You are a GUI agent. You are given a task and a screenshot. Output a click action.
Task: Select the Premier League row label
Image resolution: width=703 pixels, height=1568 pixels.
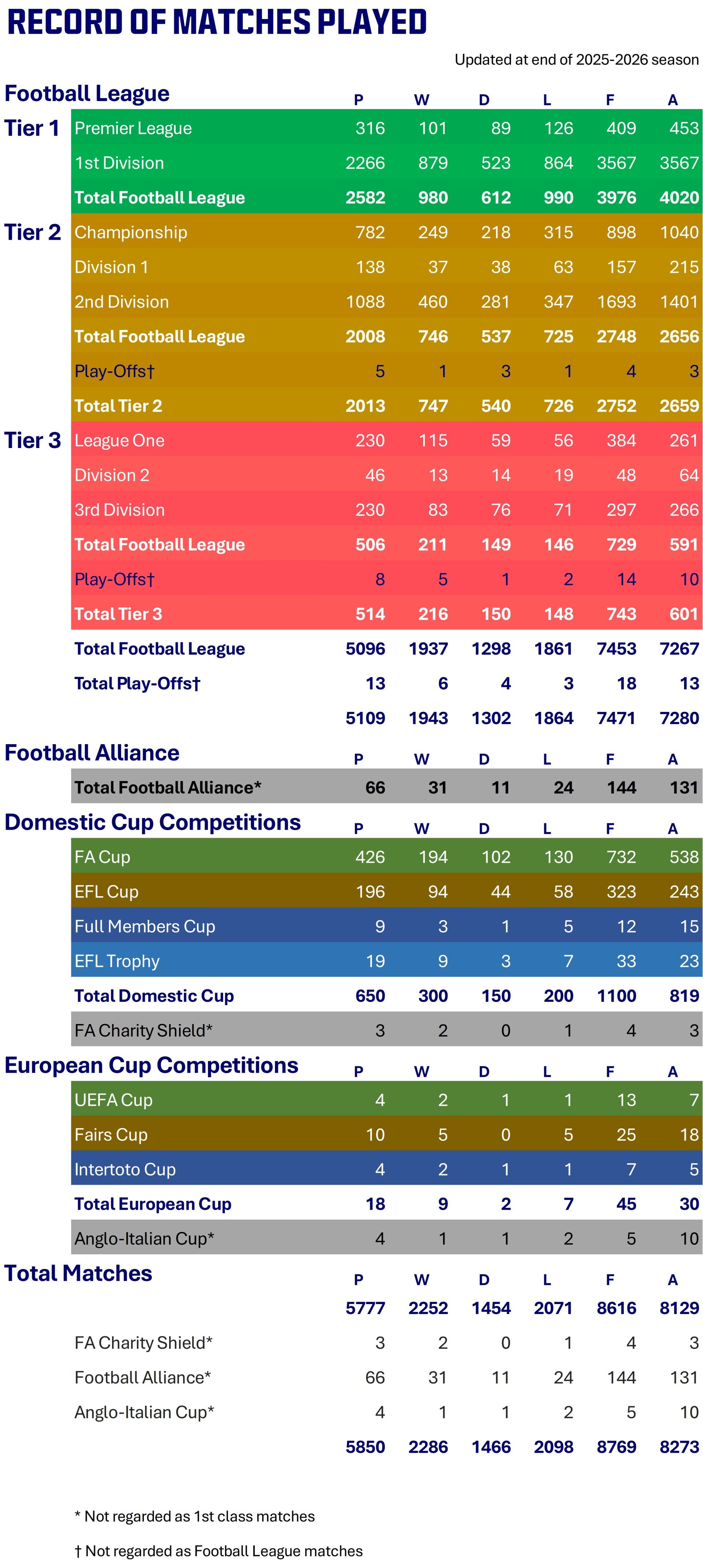coord(133,128)
